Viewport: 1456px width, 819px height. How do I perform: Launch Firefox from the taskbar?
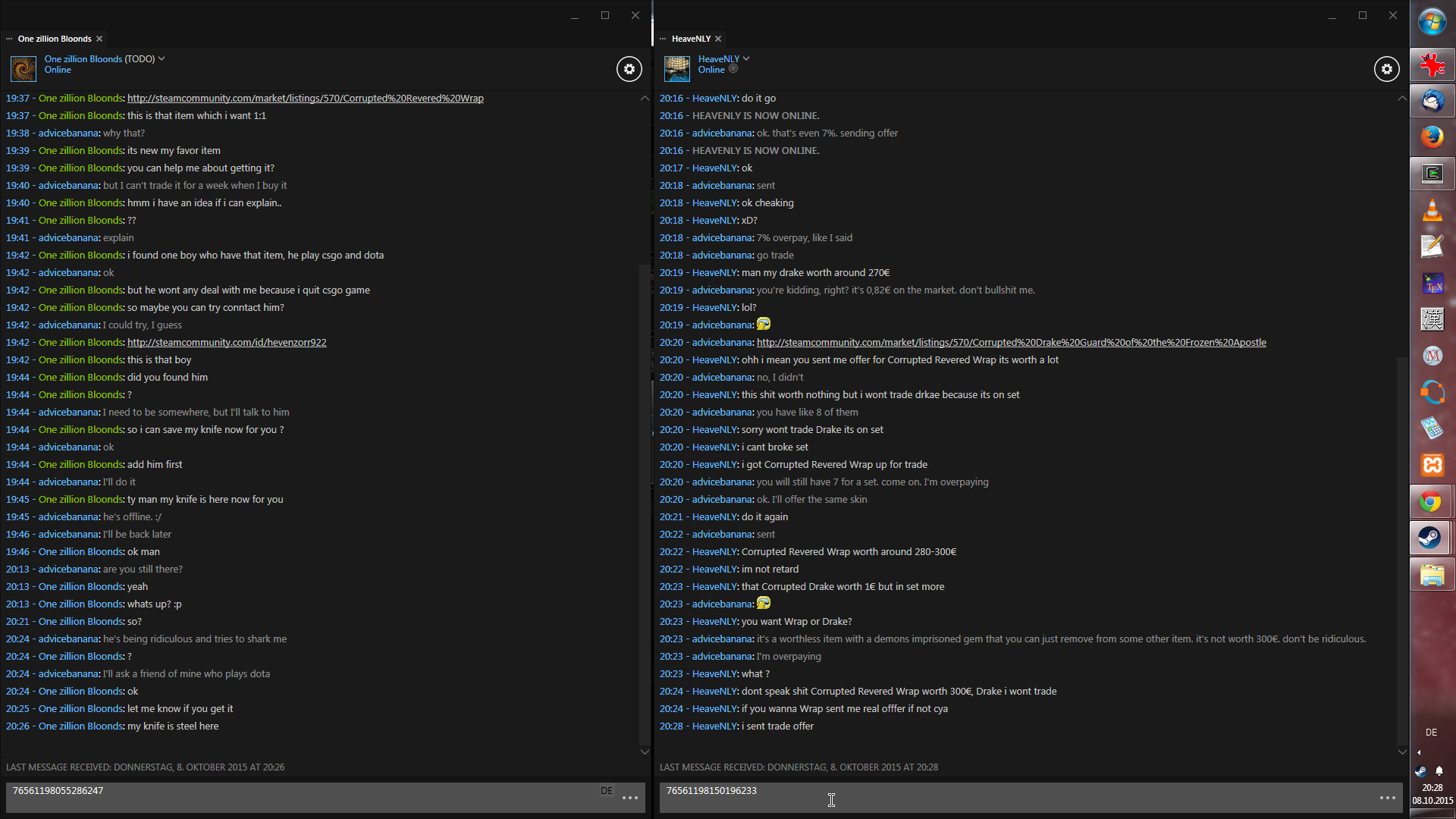1431,136
